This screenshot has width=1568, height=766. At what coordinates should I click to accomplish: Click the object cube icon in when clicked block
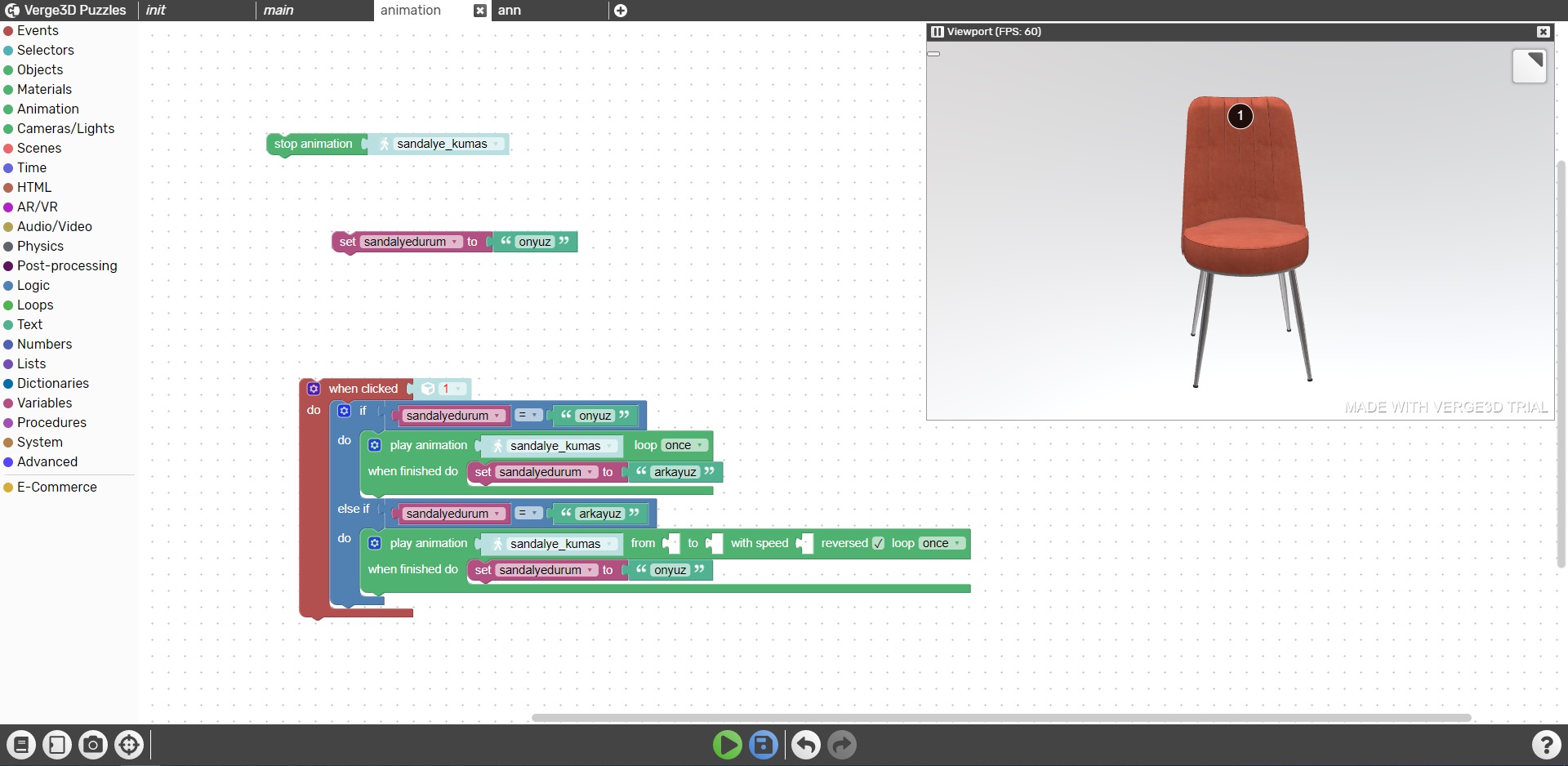428,389
